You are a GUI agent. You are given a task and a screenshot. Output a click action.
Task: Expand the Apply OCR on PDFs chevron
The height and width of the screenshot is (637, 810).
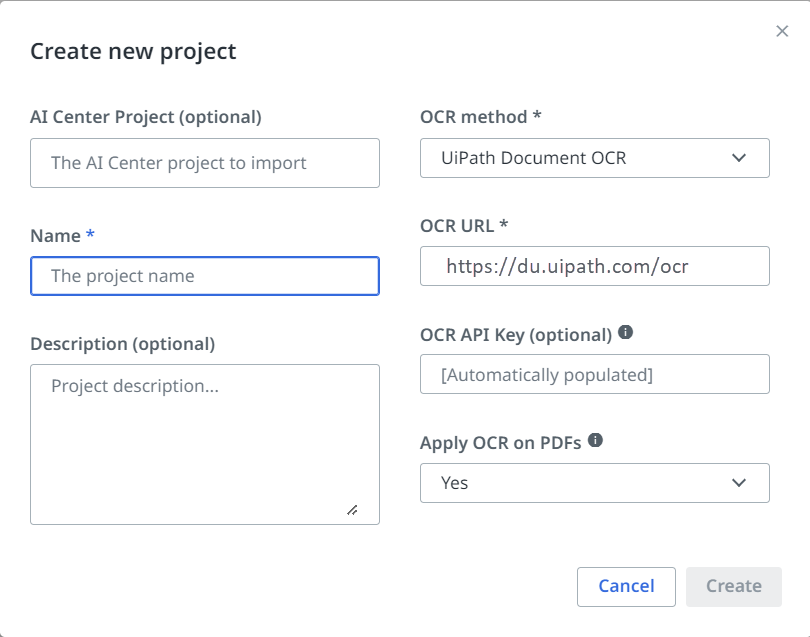(739, 483)
